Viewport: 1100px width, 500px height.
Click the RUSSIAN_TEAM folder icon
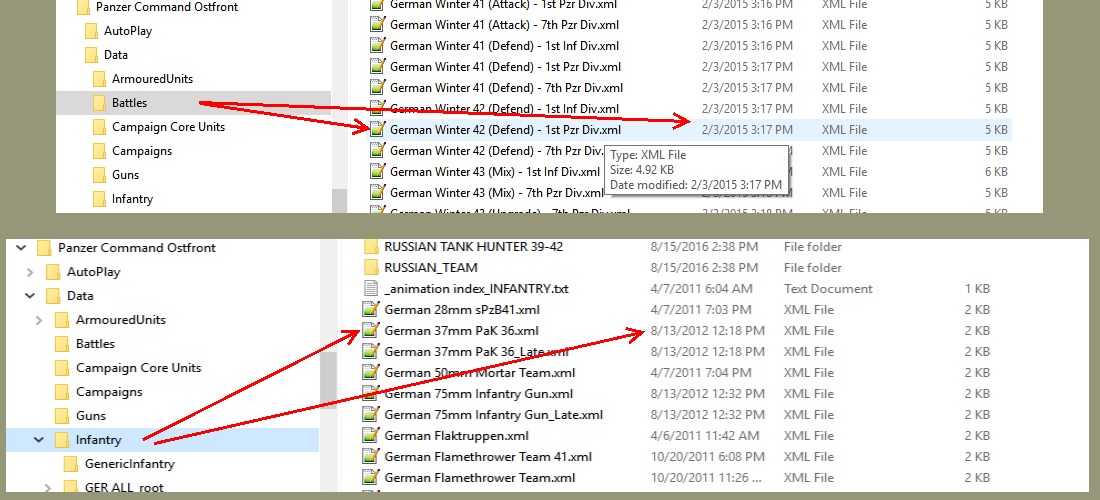point(372,267)
